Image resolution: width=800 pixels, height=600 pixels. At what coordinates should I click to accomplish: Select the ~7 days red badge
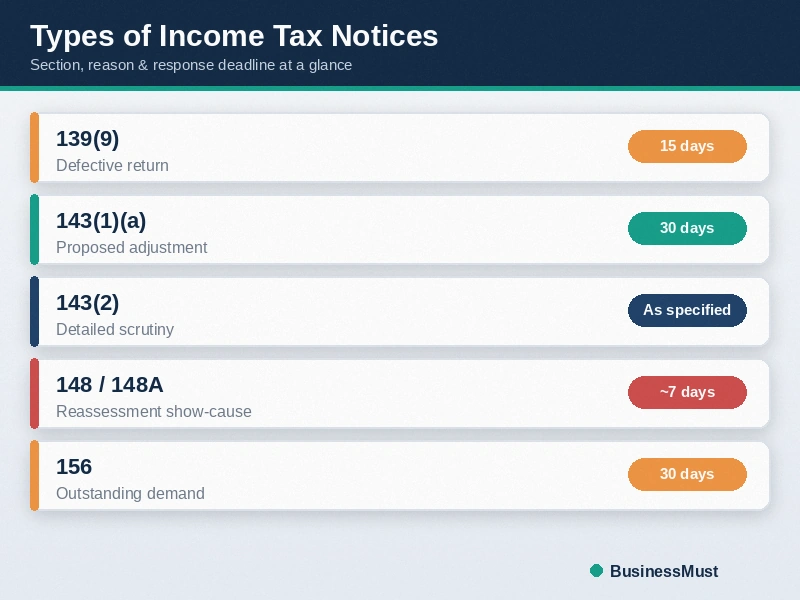pyautogui.click(x=687, y=392)
